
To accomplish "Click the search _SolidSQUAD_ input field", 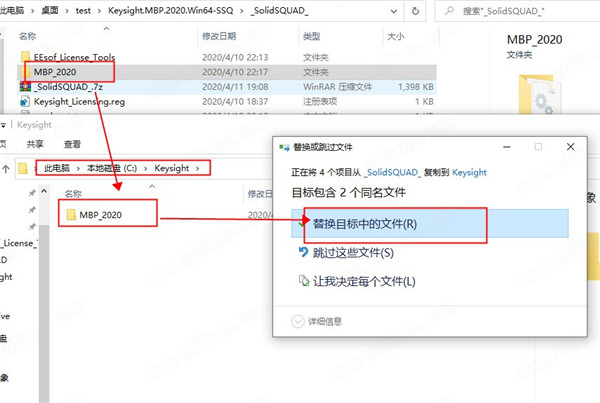I will click(518, 11).
